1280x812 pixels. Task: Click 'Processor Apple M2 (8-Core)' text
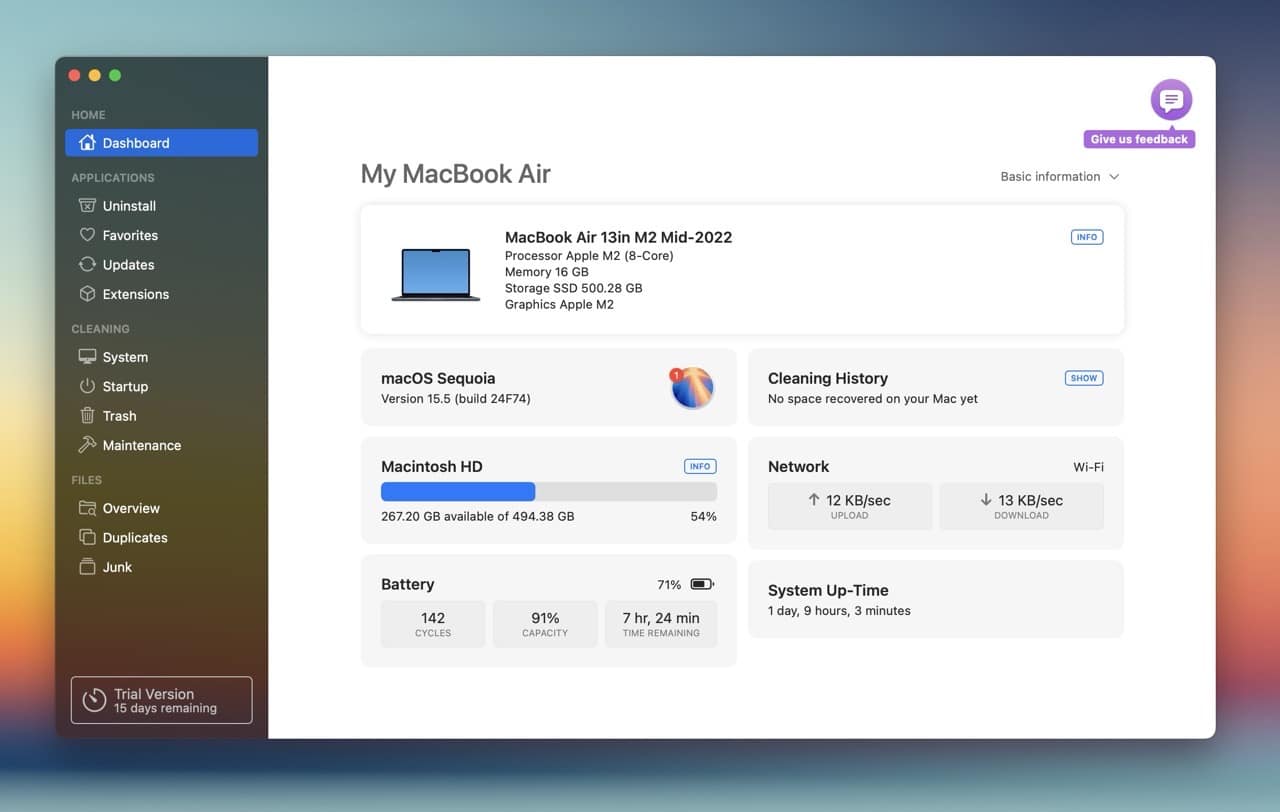coord(589,256)
